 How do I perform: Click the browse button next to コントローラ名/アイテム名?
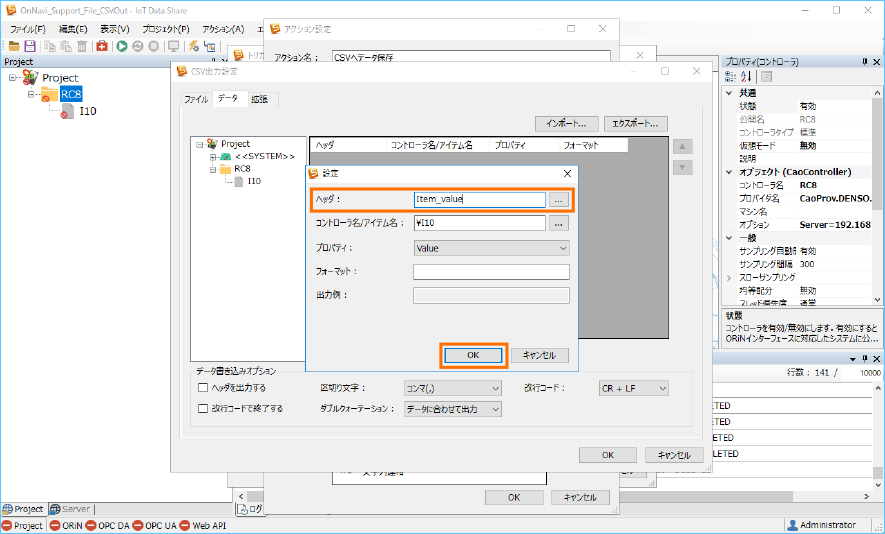[559, 224]
